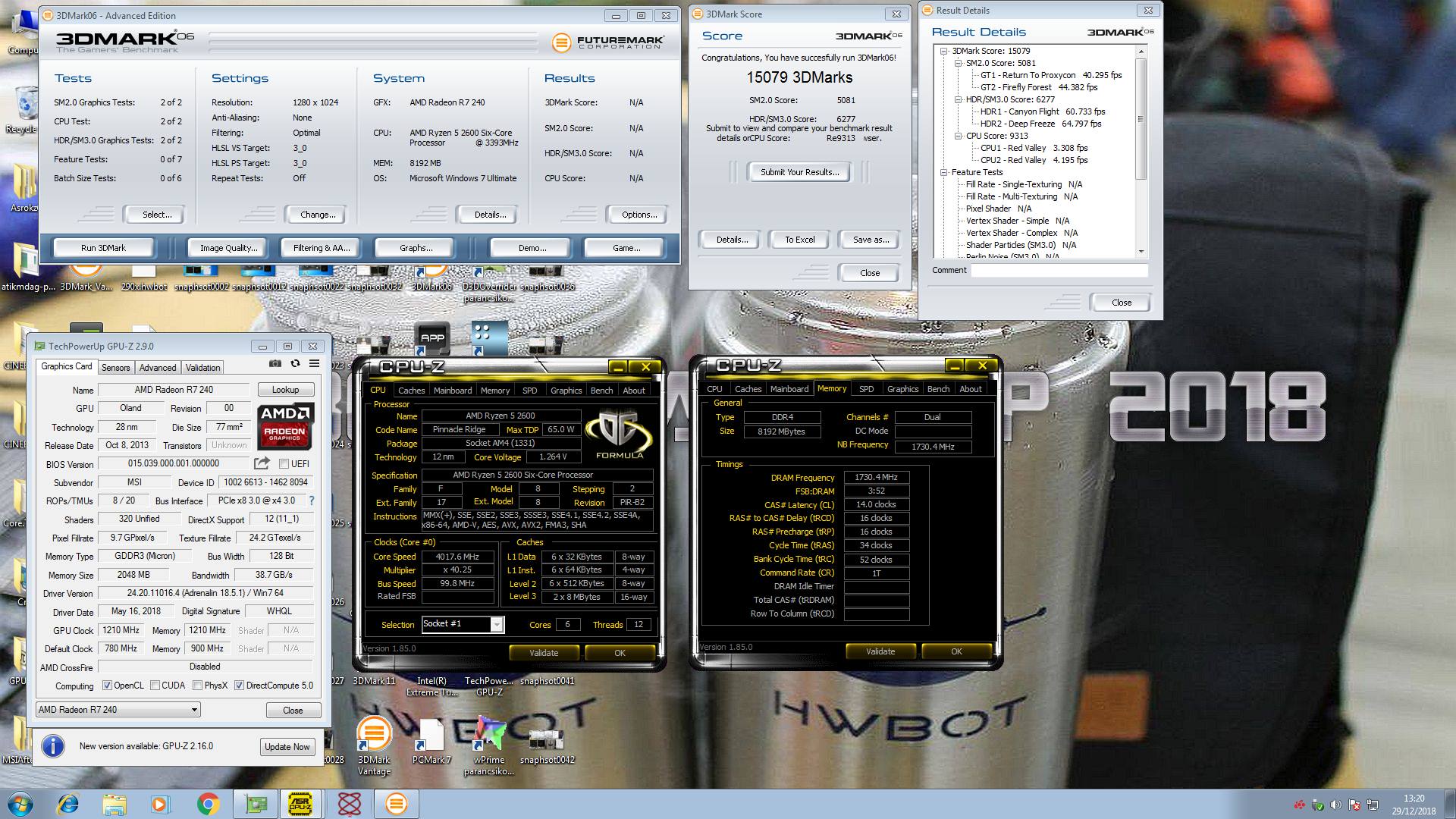Launch Internet Explorer from the taskbar
This screenshot has width=1456, height=819.
(x=68, y=804)
